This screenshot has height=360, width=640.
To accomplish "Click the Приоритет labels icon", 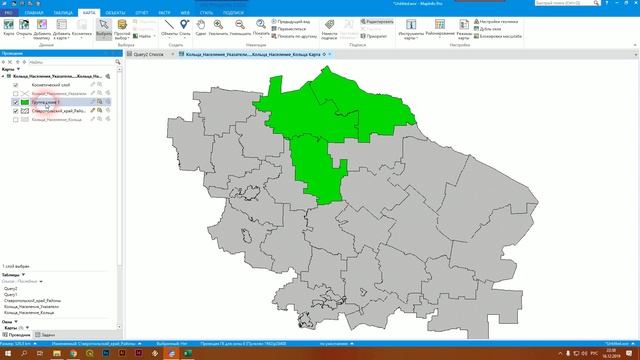I will [373, 36].
